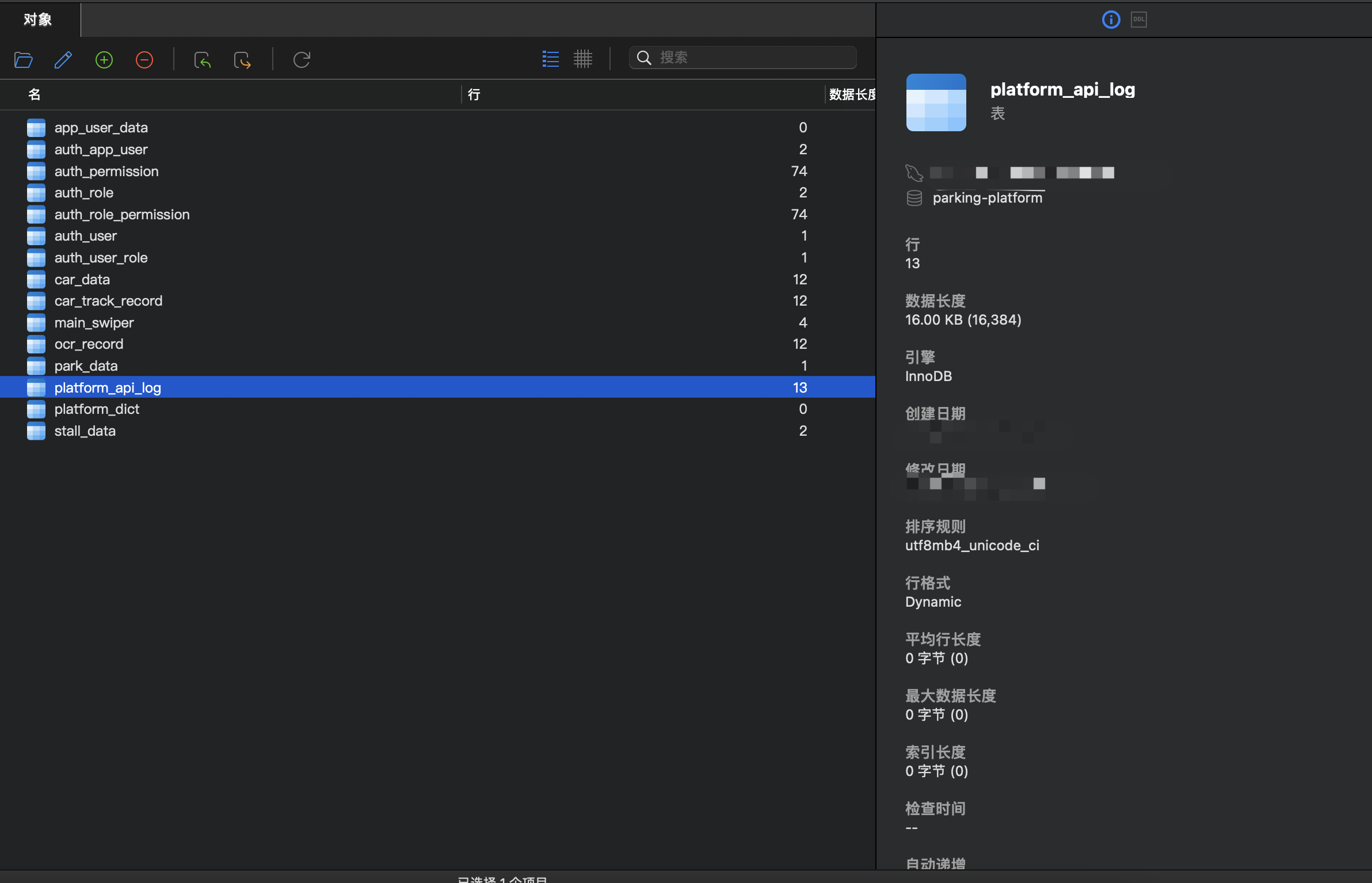Click the green new table plus icon

tap(104, 60)
